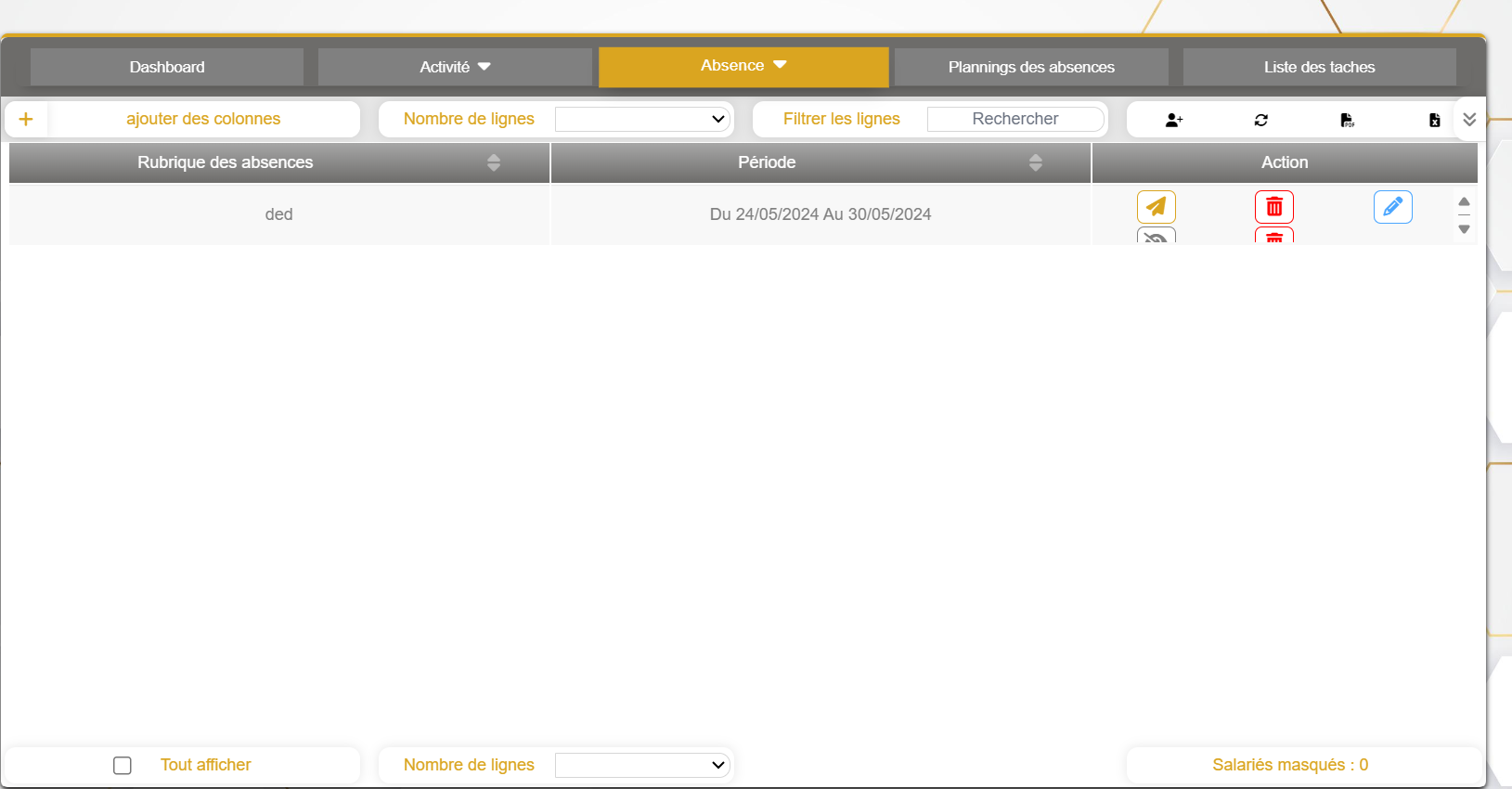This screenshot has height=789, width=1512.
Task: Toggle the Tout afficher checkbox
Action: [x=123, y=766]
